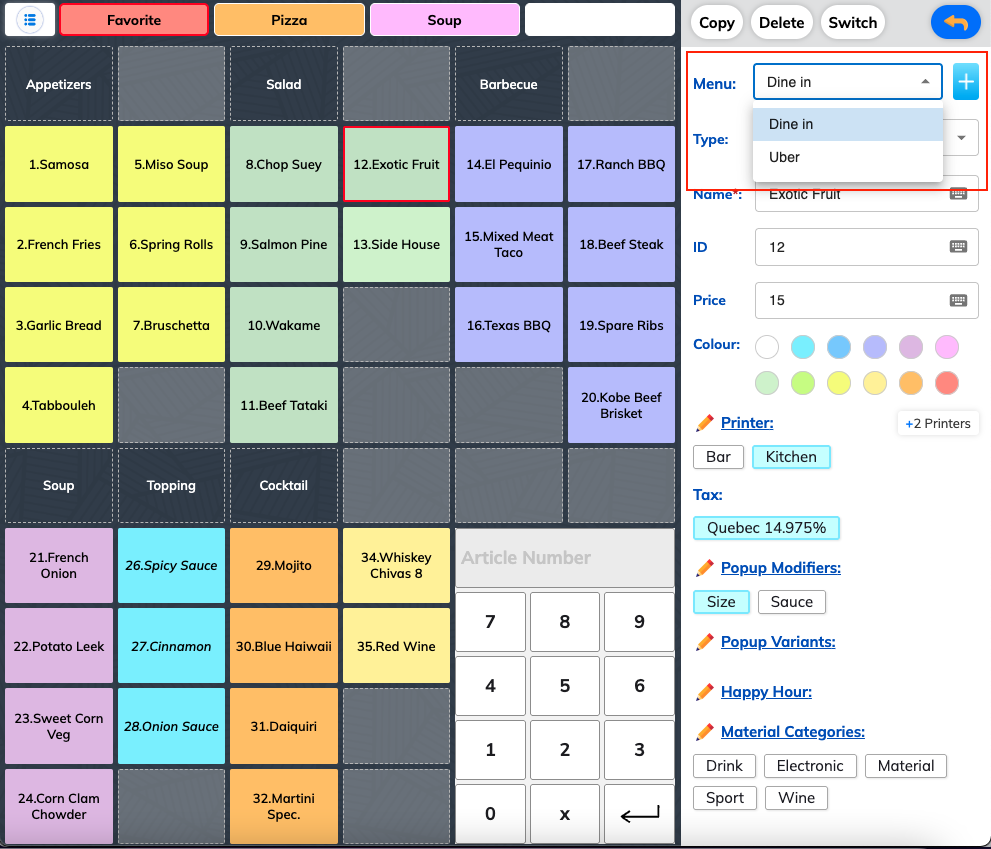
Task: Toggle the Size popup modifier
Action: pos(721,602)
